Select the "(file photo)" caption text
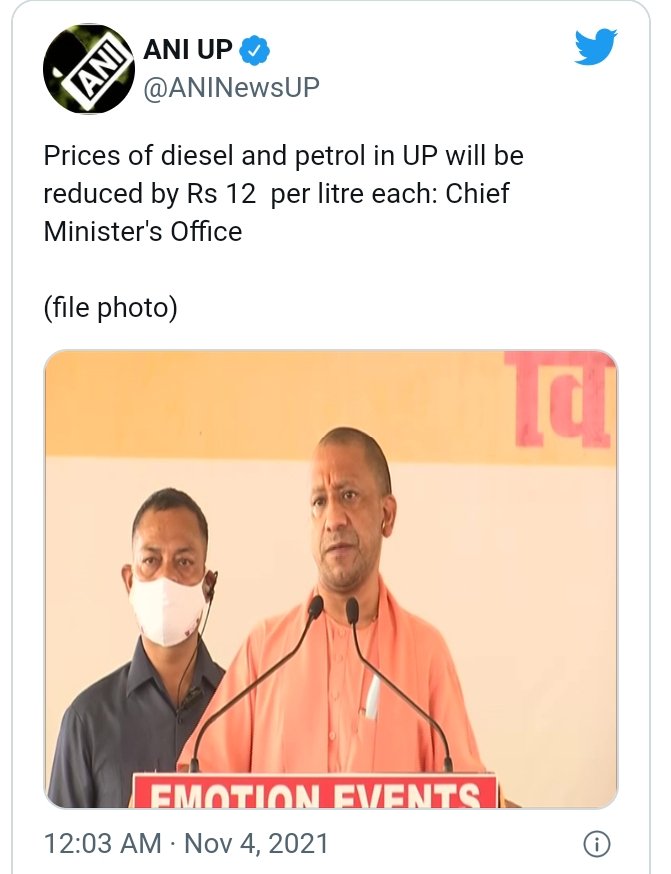 [110, 308]
